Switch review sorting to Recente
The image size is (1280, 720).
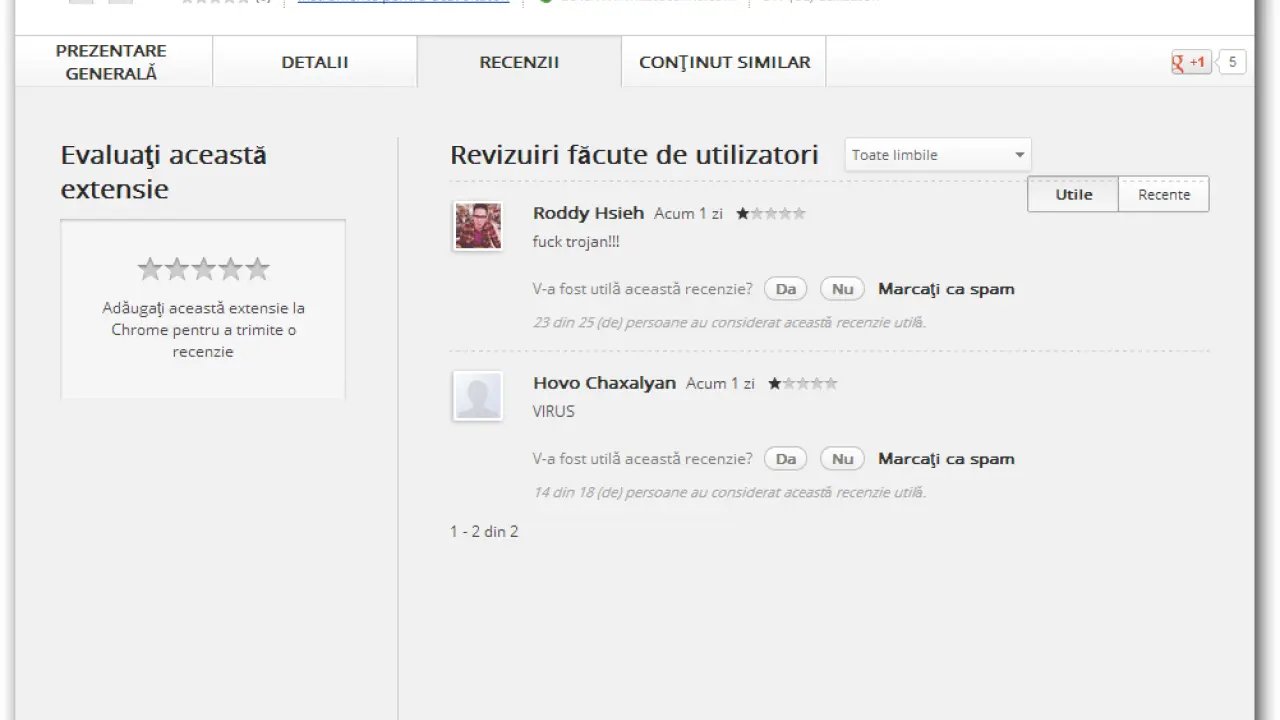1163,194
